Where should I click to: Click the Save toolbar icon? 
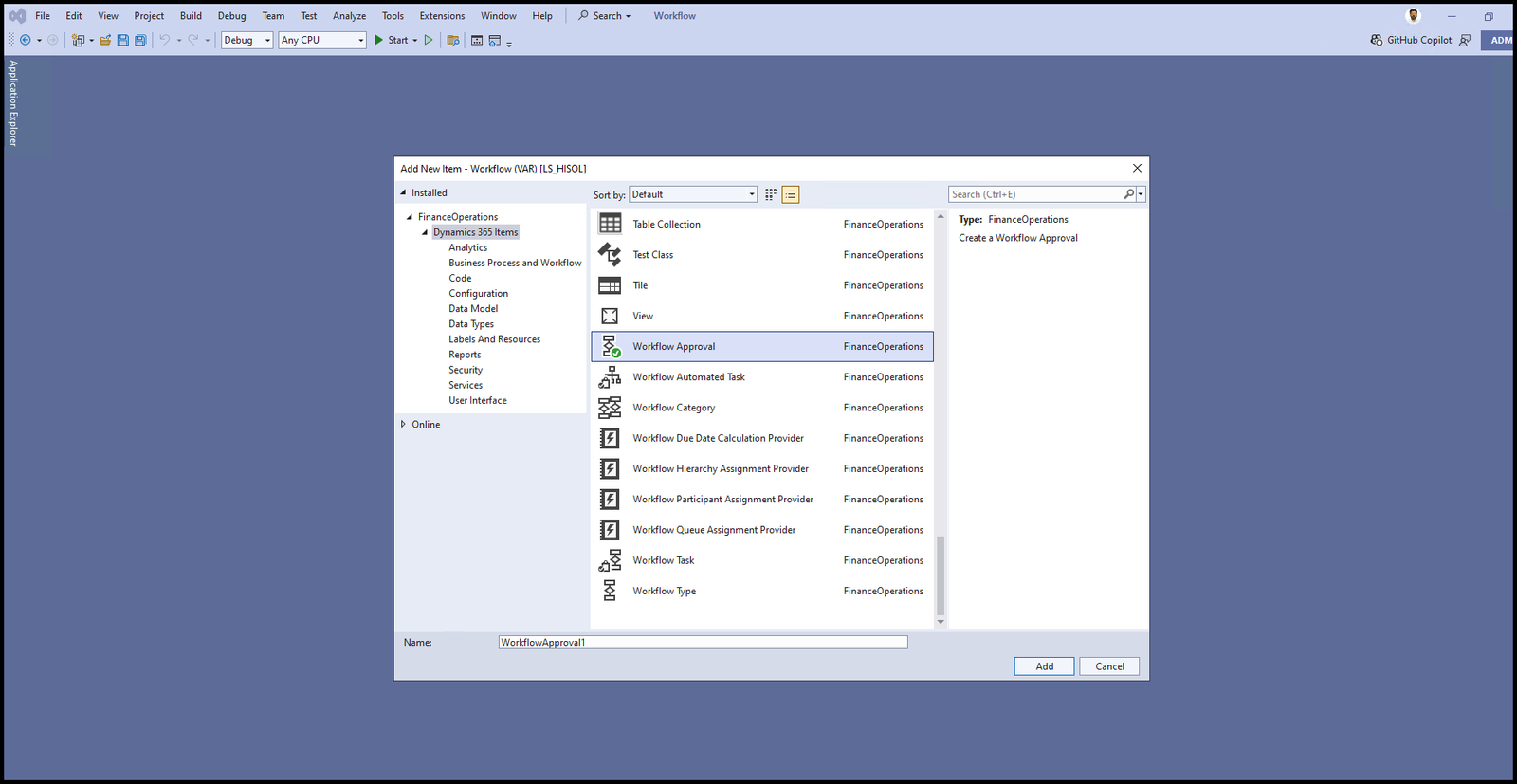[123, 40]
